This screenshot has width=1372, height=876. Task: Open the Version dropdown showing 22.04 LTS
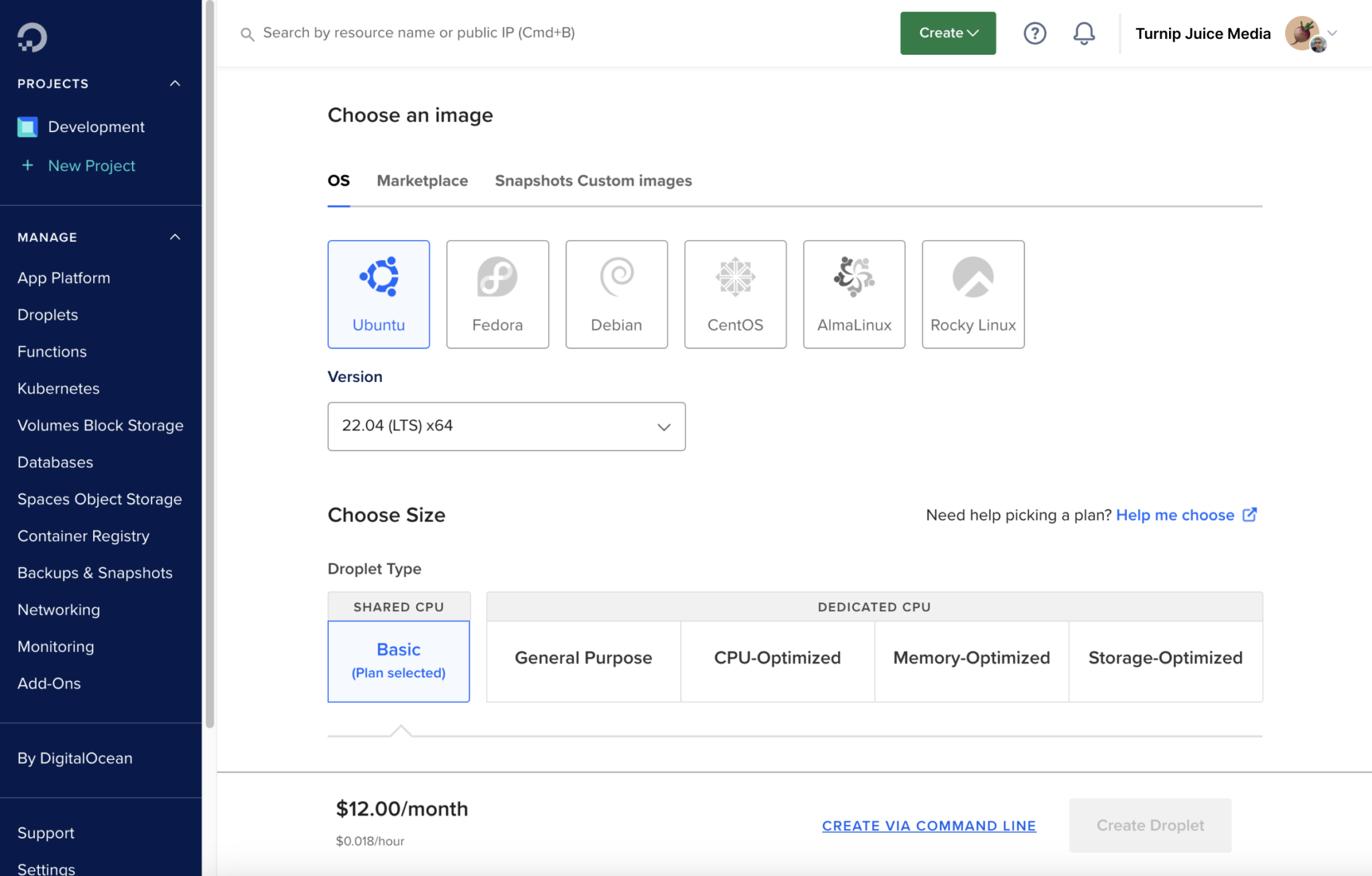(506, 426)
